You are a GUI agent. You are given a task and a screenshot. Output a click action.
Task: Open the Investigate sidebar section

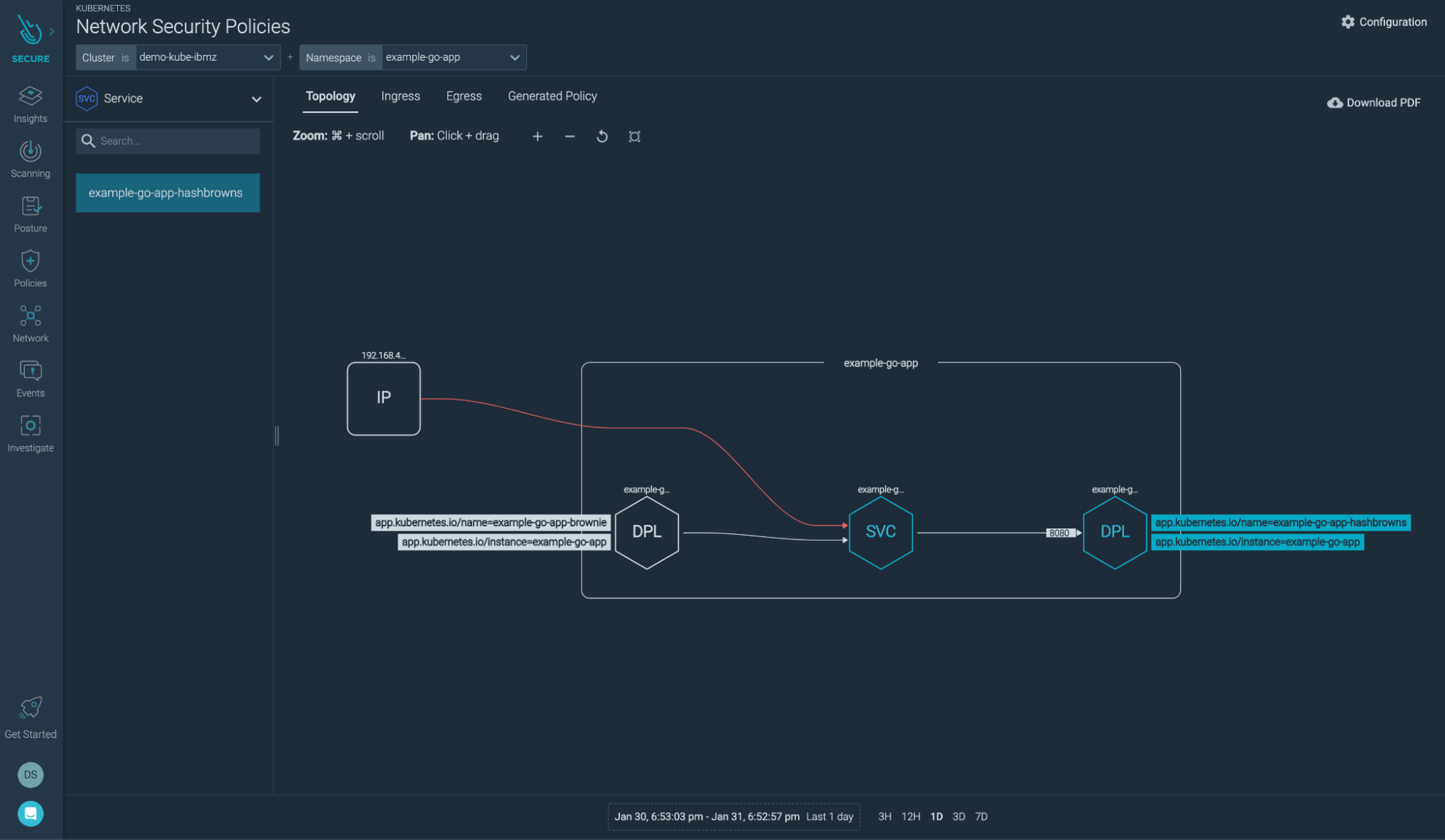click(30, 434)
